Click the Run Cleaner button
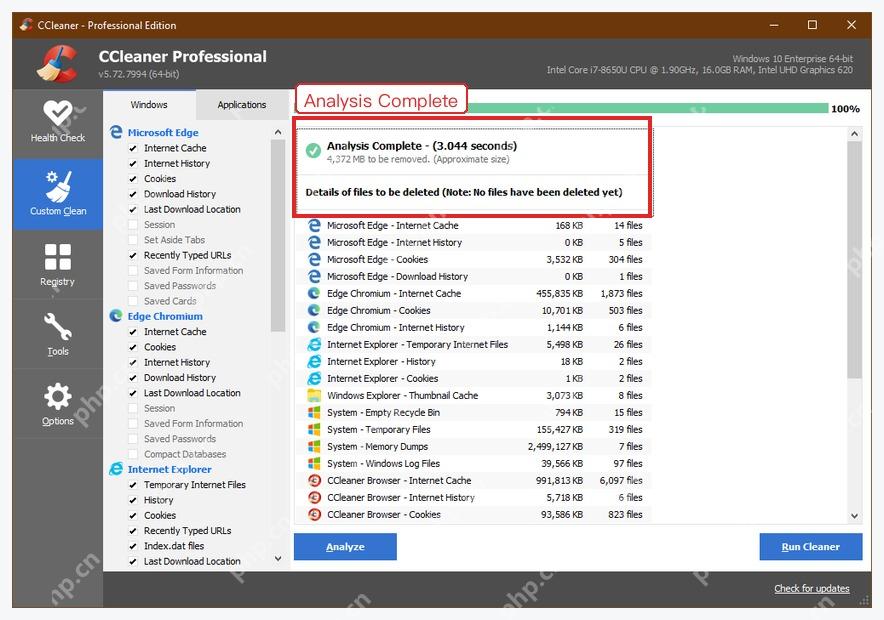 (x=811, y=547)
